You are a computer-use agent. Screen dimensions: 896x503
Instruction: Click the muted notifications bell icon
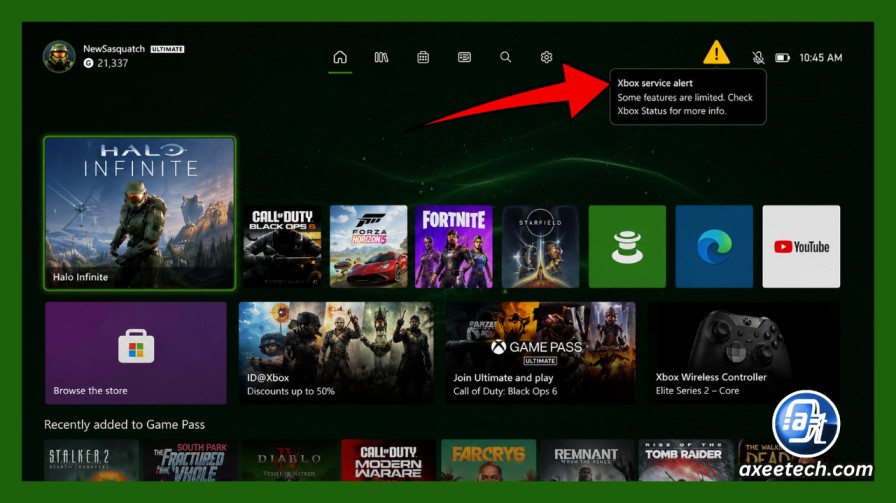[758, 57]
